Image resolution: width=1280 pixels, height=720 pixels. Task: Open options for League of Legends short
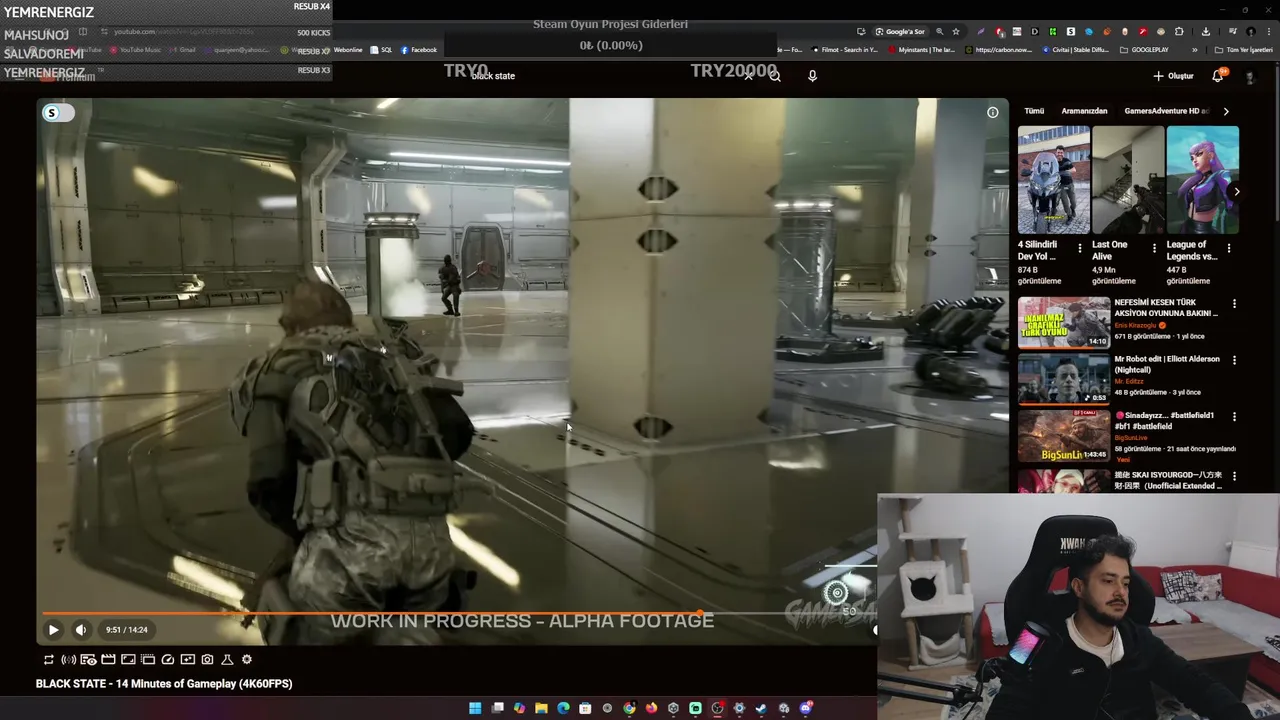(1229, 248)
